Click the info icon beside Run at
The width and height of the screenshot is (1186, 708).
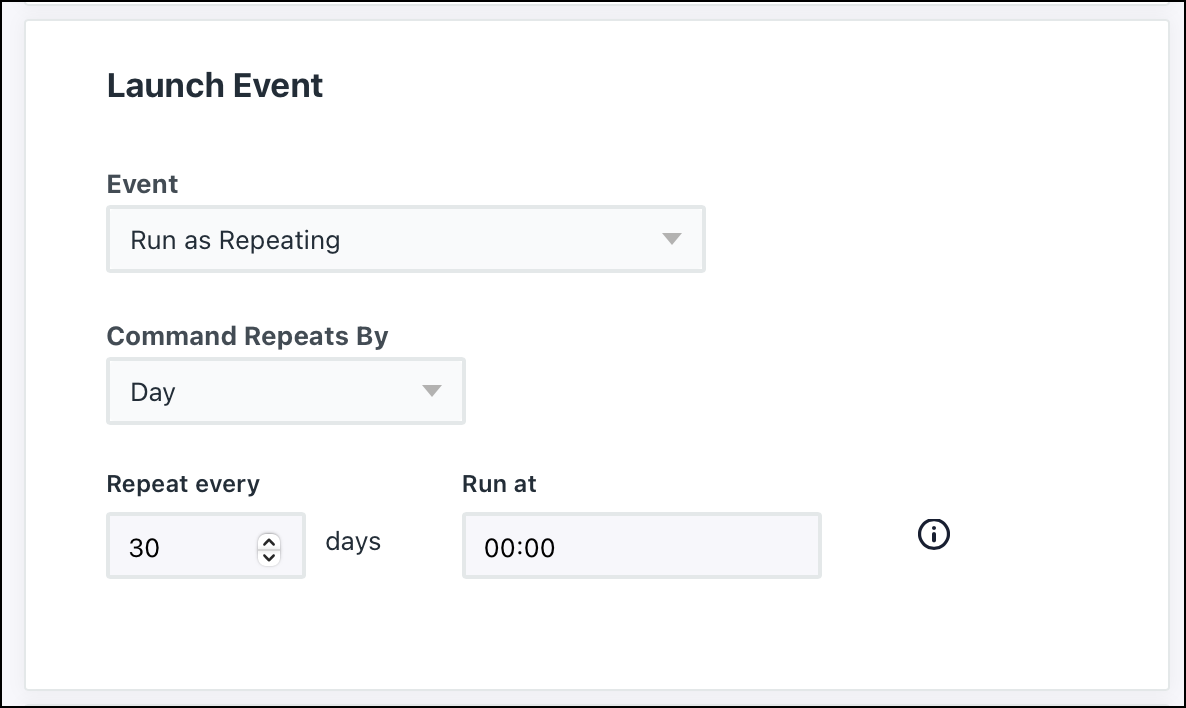coord(933,535)
